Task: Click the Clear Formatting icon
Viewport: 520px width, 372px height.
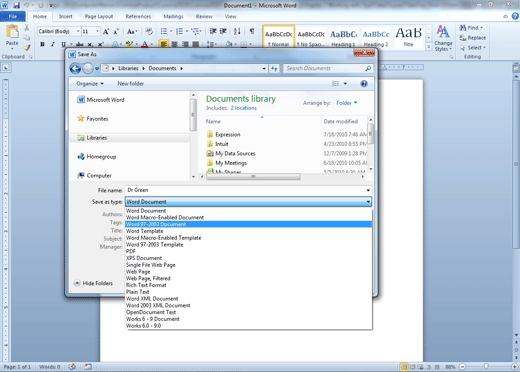Action: tap(149, 32)
